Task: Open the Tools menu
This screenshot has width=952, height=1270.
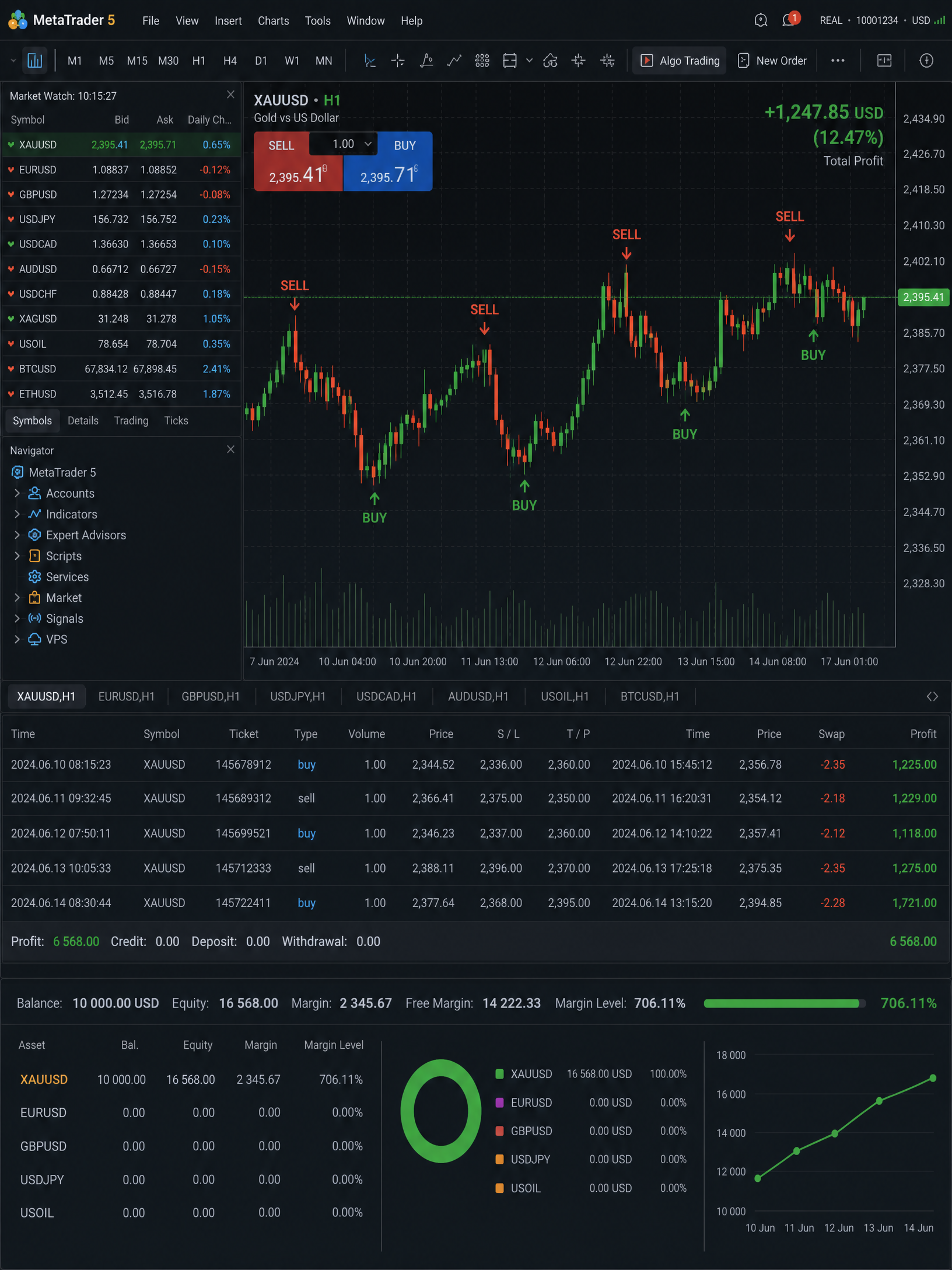Action: (x=318, y=20)
